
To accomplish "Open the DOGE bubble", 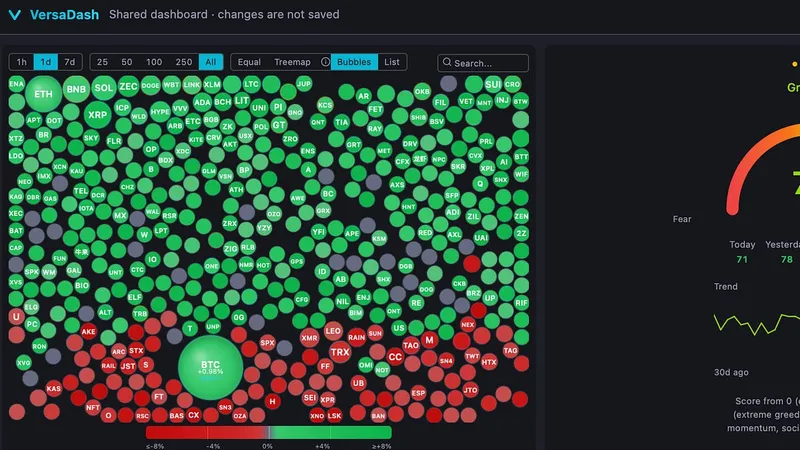I will [x=151, y=86].
